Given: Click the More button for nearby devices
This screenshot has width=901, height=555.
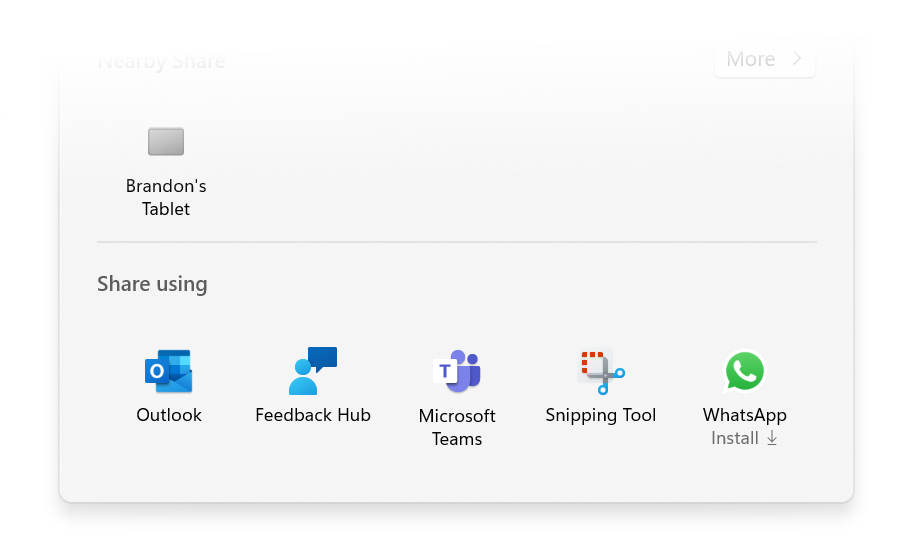Looking at the screenshot, I should pyautogui.click(x=764, y=60).
